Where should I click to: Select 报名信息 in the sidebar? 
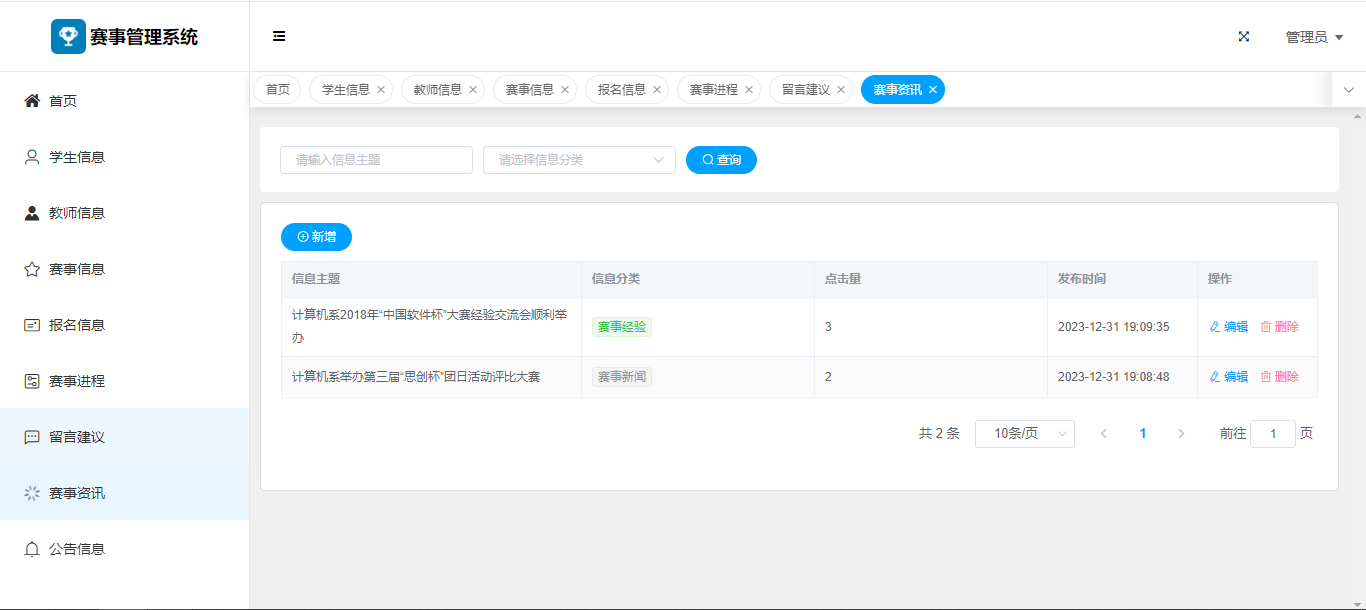[x=77, y=325]
